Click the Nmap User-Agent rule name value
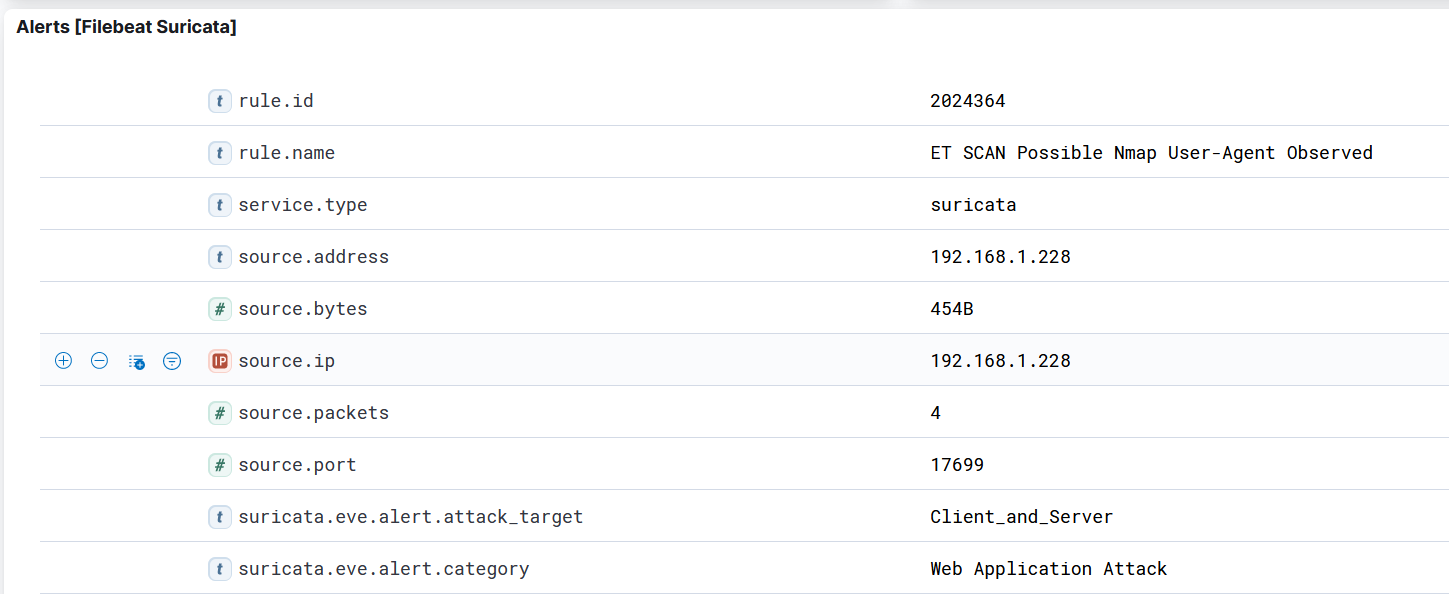The image size is (1449, 594). tap(1151, 153)
